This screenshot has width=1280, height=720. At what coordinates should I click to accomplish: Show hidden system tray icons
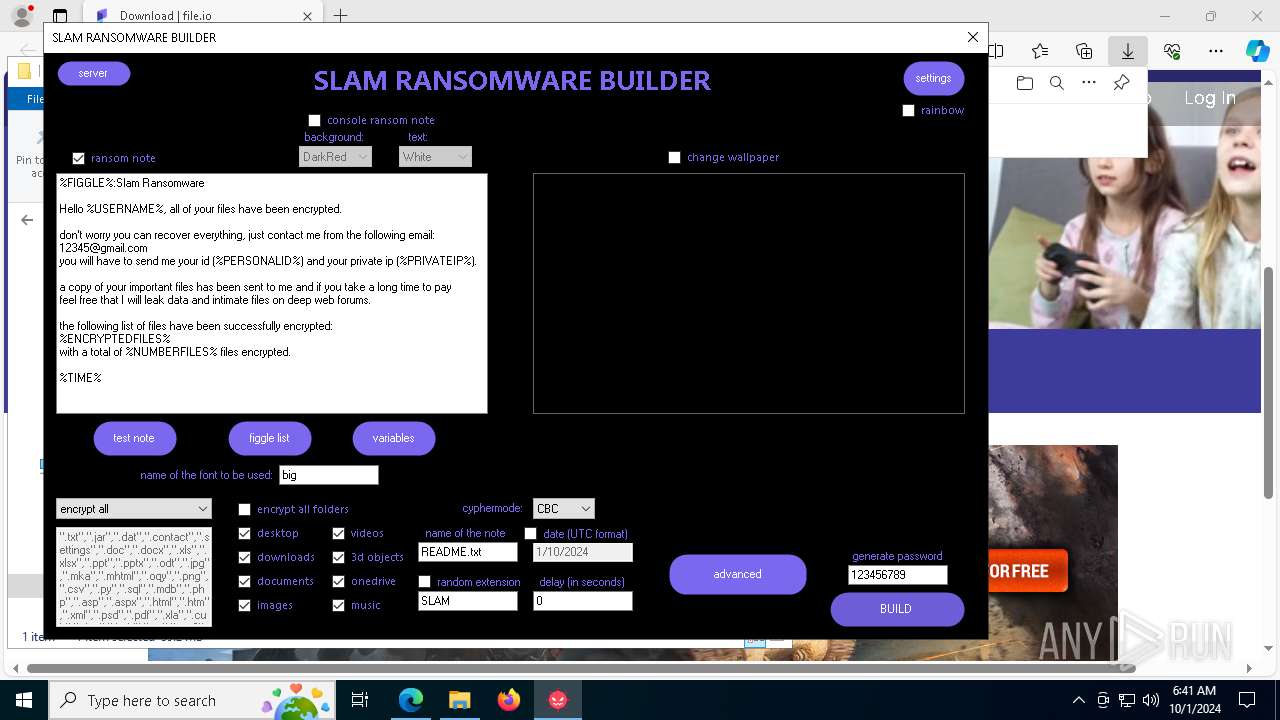[x=1078, y=700]
